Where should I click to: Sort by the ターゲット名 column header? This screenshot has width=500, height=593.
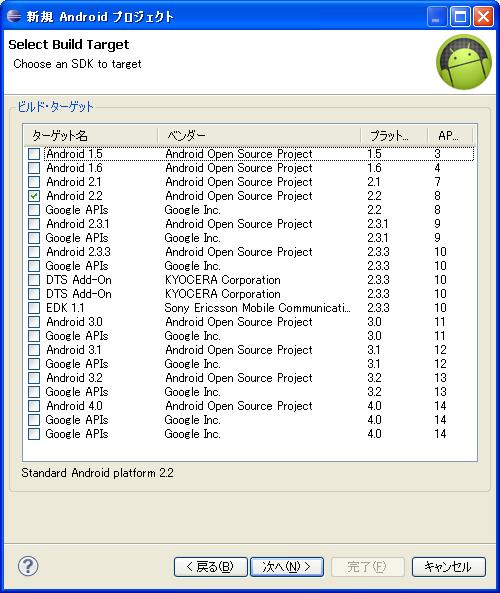coord(91,135)
